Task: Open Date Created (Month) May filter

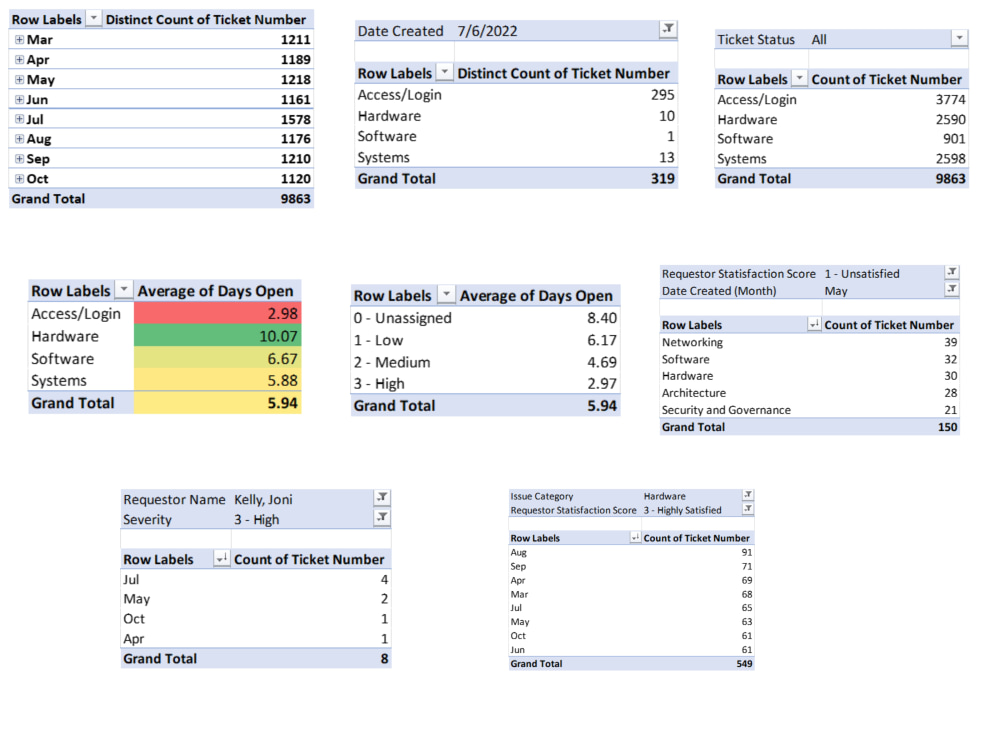Action: point(952,290)
